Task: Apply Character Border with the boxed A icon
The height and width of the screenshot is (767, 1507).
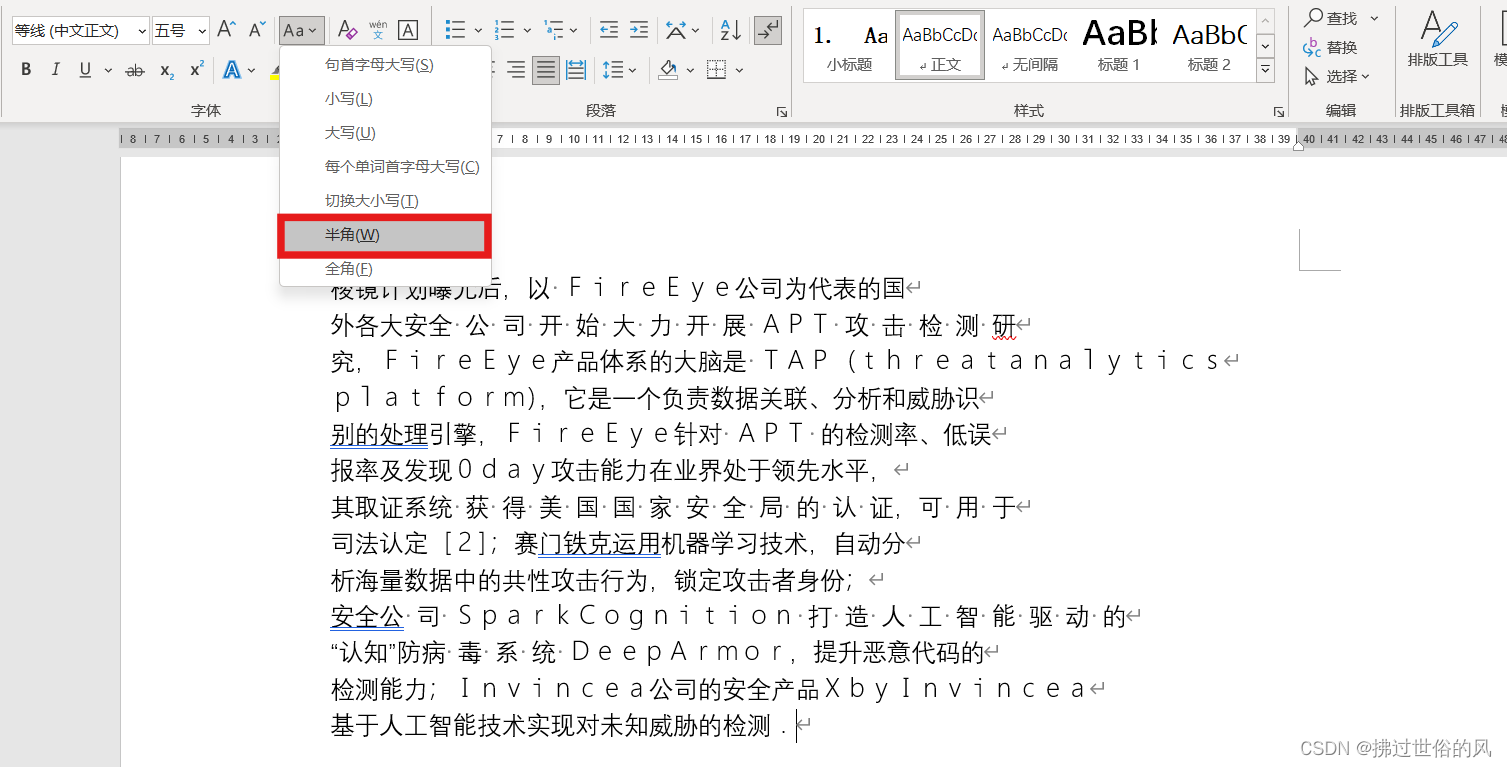Action: [408, 30]
